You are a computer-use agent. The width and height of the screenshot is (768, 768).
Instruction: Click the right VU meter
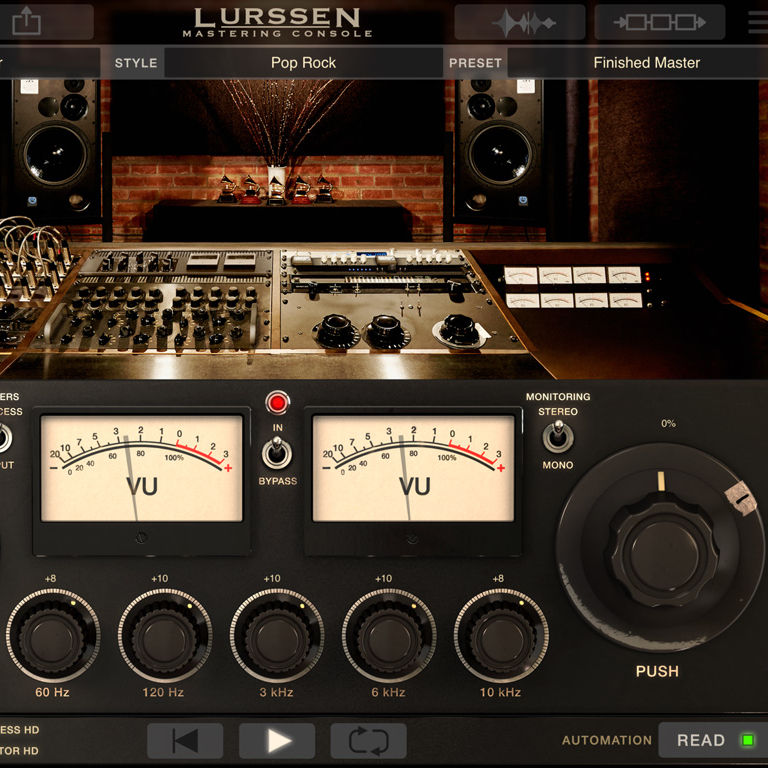click(413, 469)
